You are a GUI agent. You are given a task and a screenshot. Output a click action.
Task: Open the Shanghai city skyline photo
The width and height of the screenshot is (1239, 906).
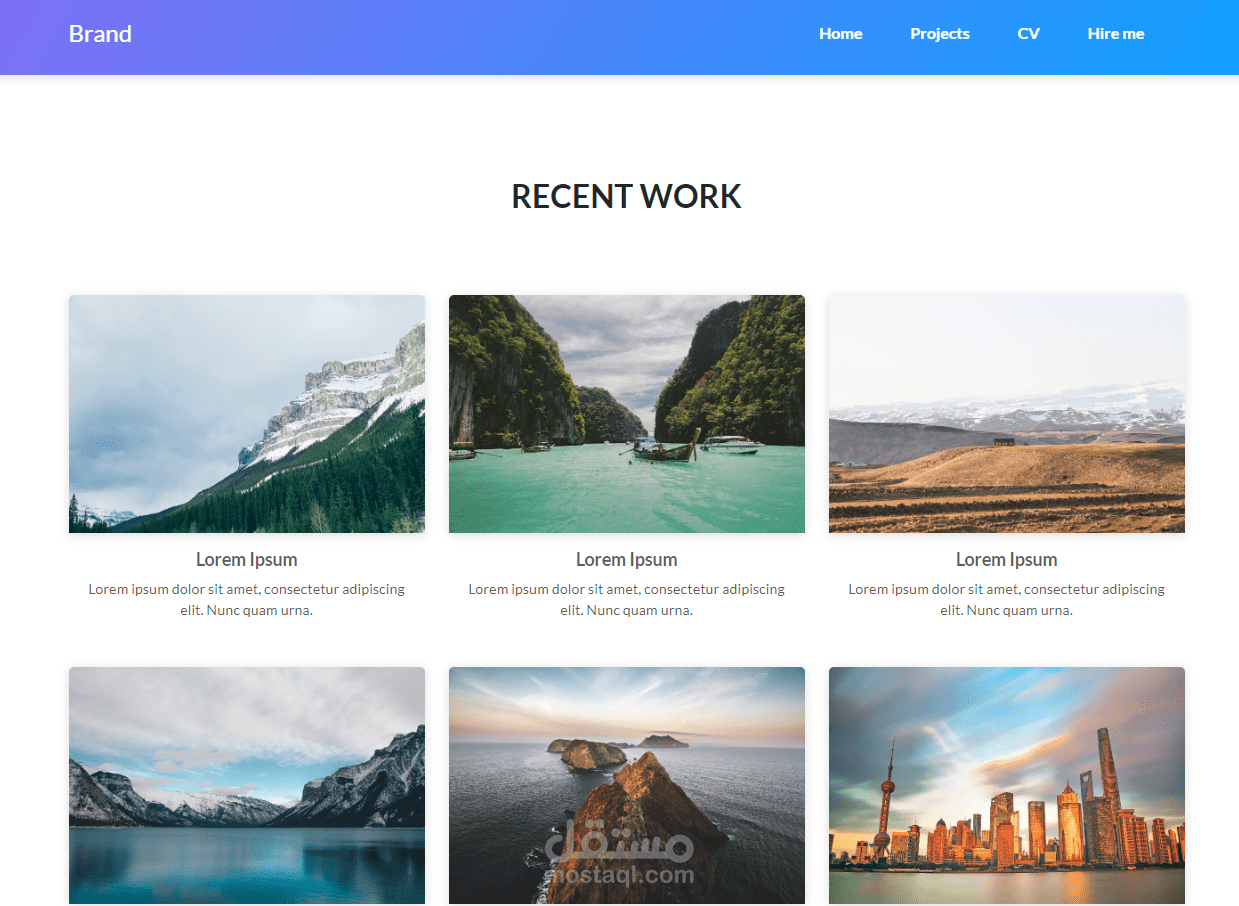pyautogui.click(x=1007, y=786)
